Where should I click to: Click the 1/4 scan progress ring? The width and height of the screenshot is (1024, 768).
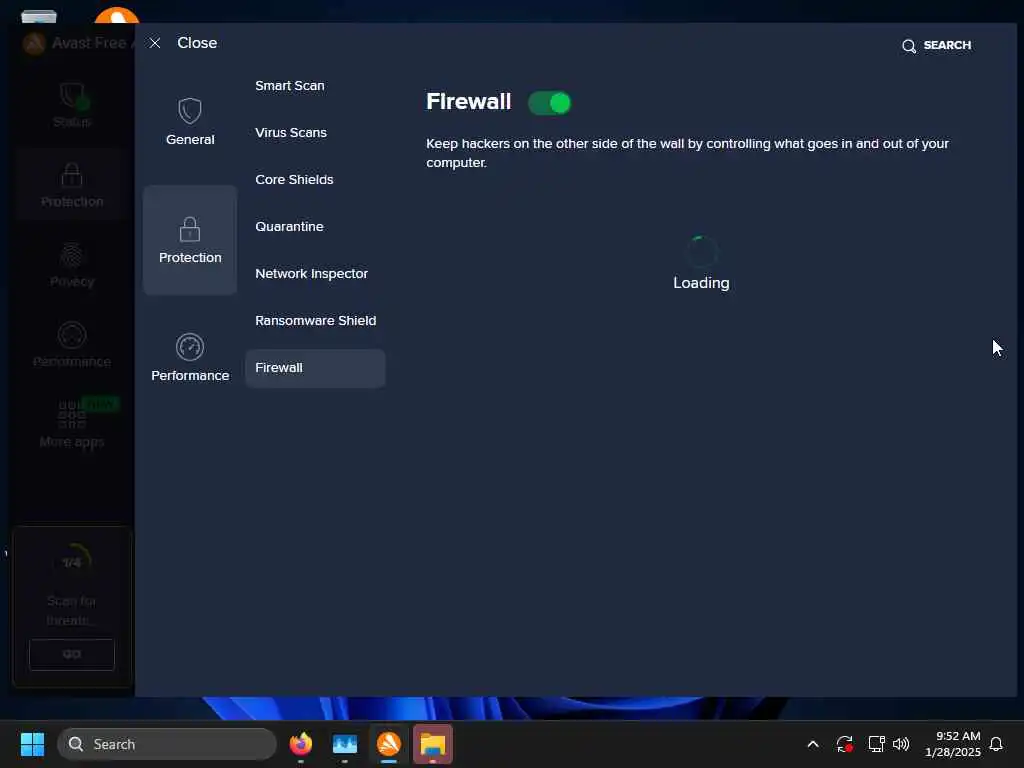pos(72,562)
